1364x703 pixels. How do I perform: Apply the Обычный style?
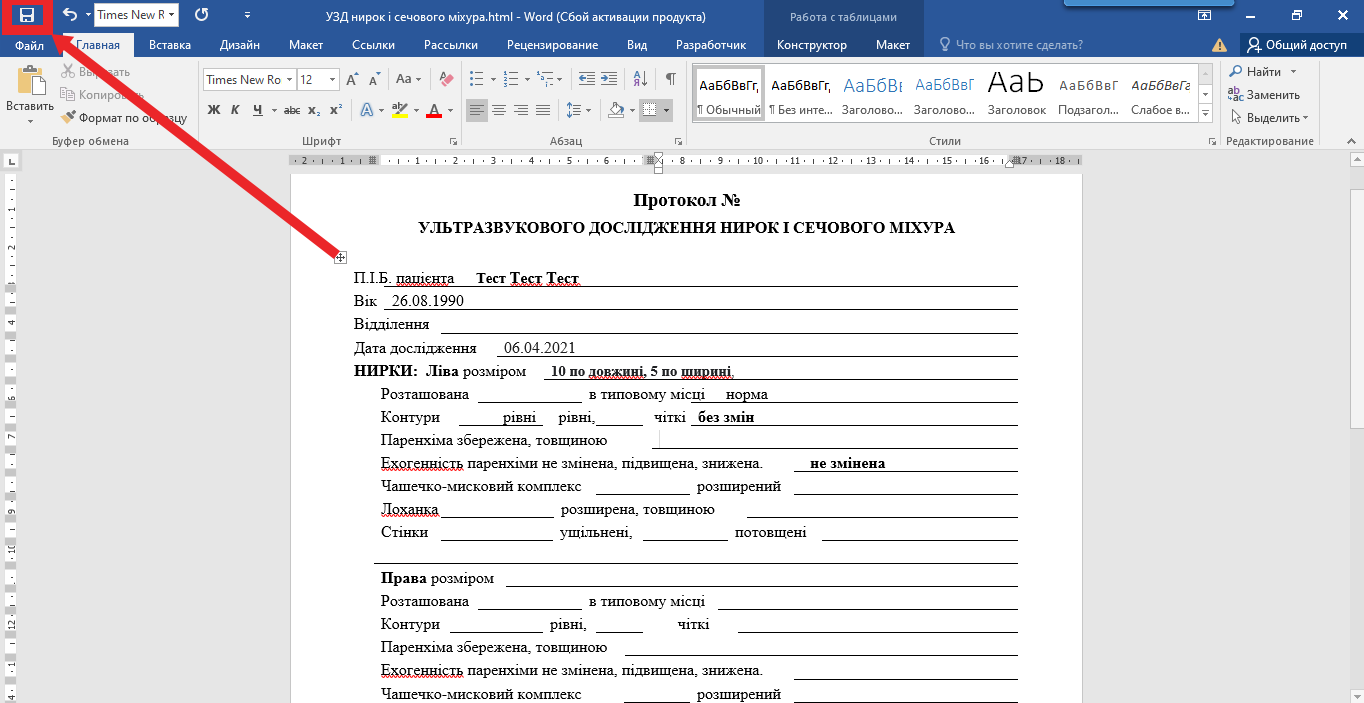pyautogui.click(x=729, y=93)
